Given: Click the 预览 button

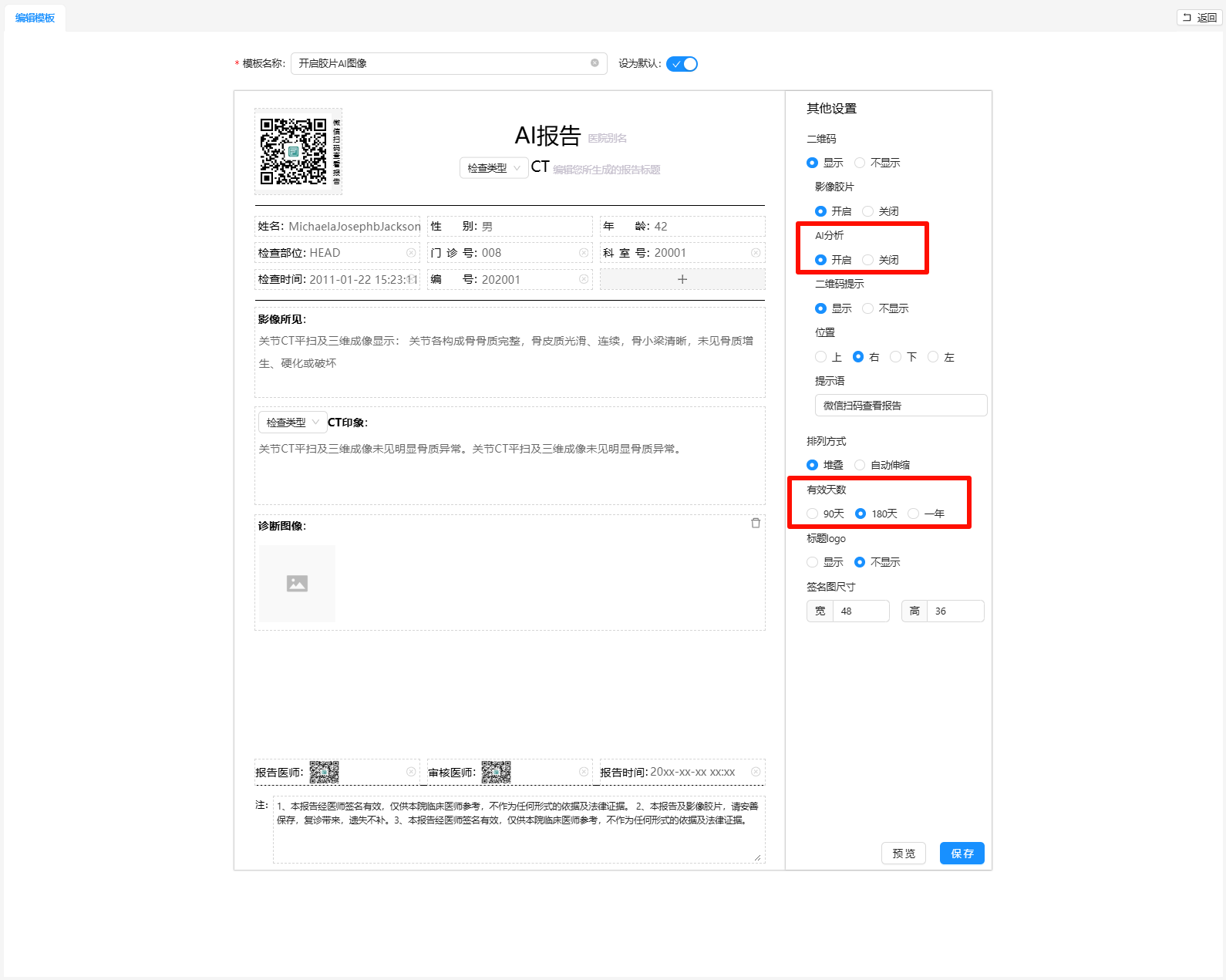Looking at the screenshot, I should click(x=904, y=854).
